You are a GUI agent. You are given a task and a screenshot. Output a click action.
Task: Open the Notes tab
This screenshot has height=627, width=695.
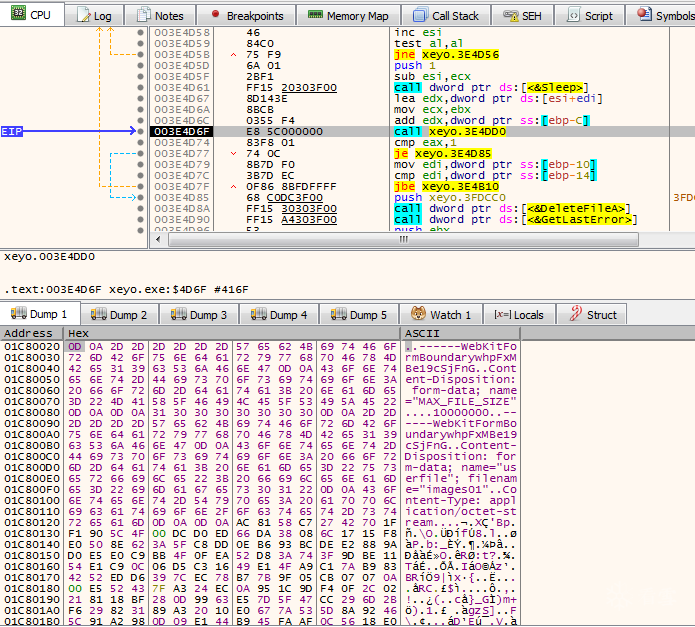160,16
